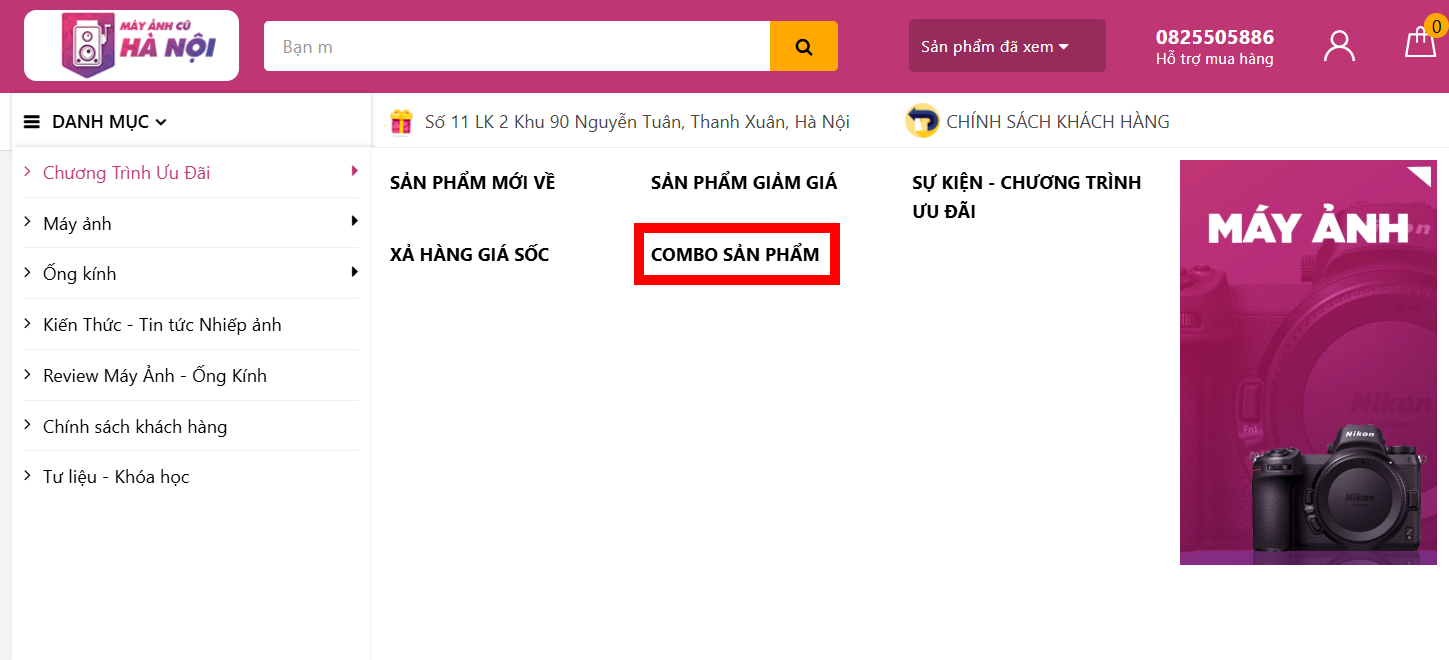Open SẢN PHẨM MỚI VỀ link
This screenshot has width=1449, height=660.
click(472, 183)
